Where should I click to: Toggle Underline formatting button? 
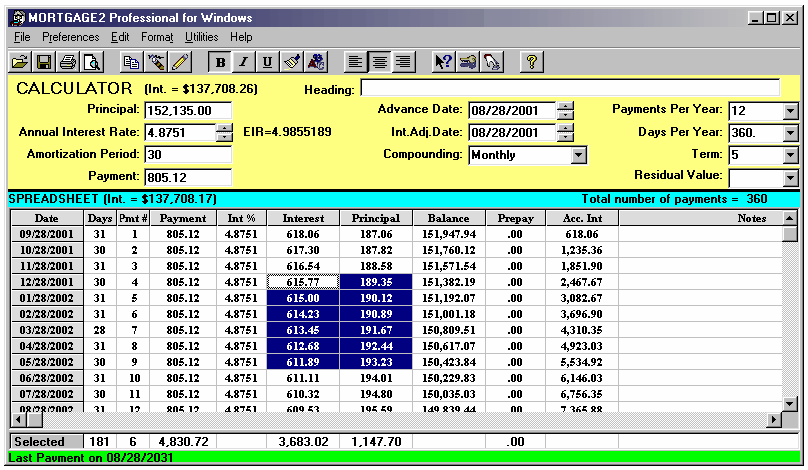tap(268, 62)
